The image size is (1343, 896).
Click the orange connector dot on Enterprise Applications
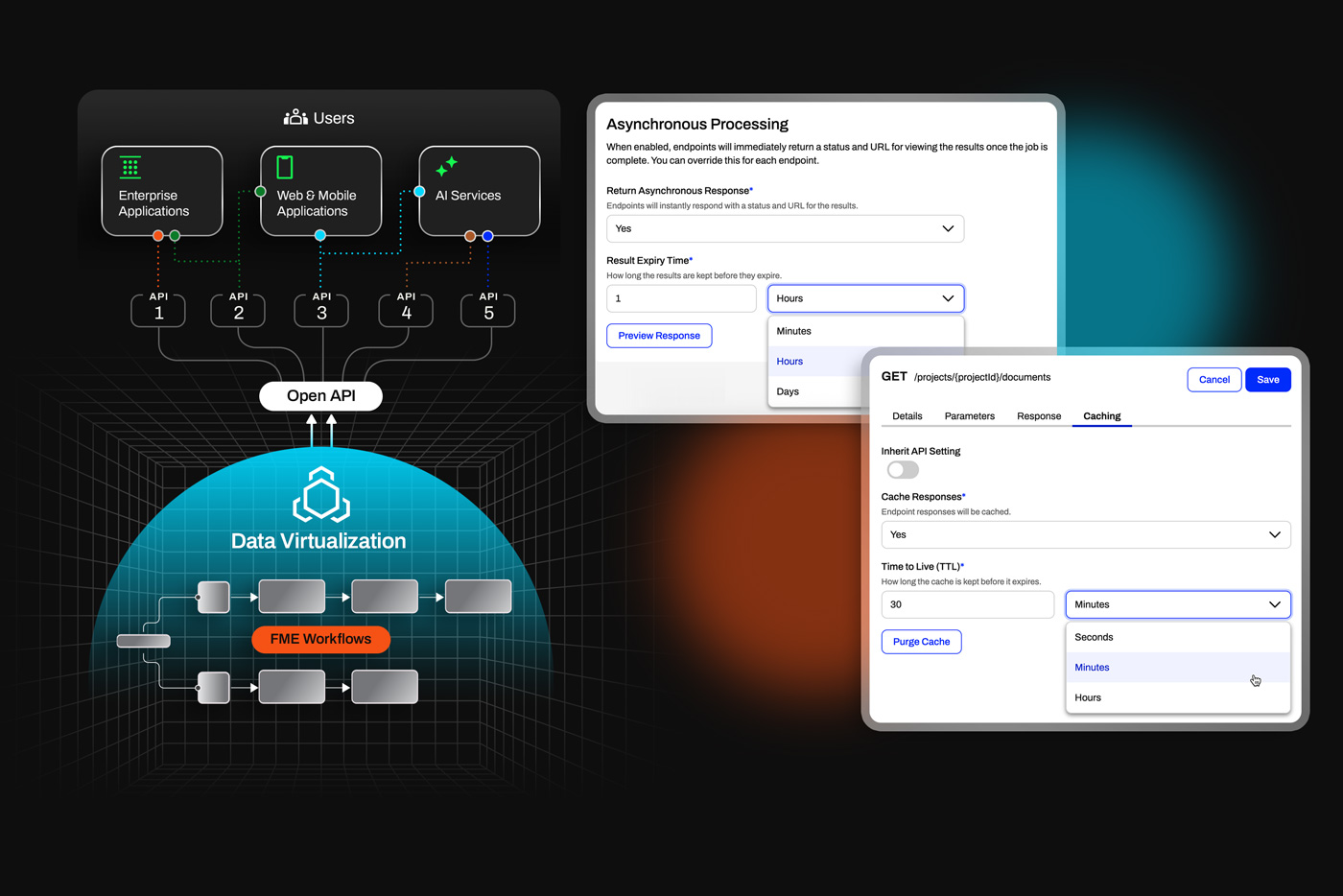pos(158,236)
